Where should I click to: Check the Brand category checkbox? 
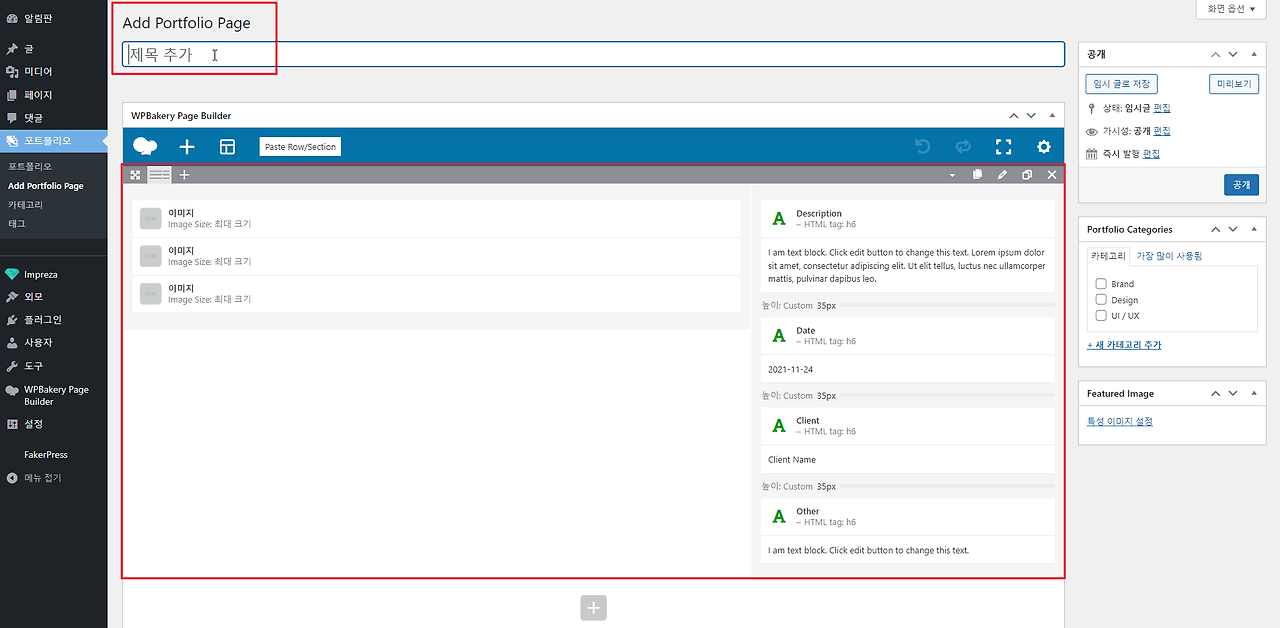1101,284
